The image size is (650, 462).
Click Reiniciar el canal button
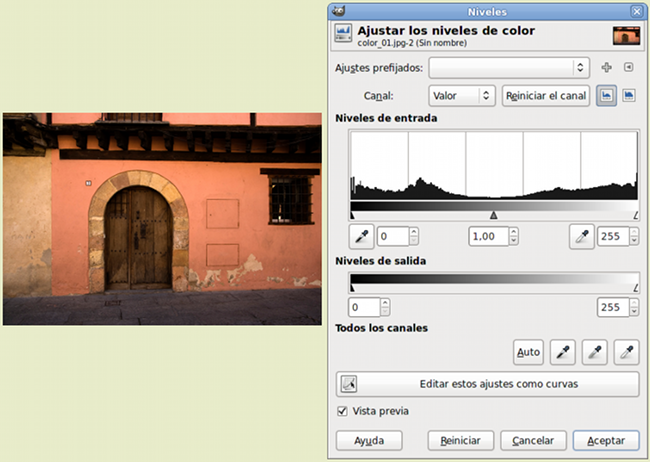(546, 96)
